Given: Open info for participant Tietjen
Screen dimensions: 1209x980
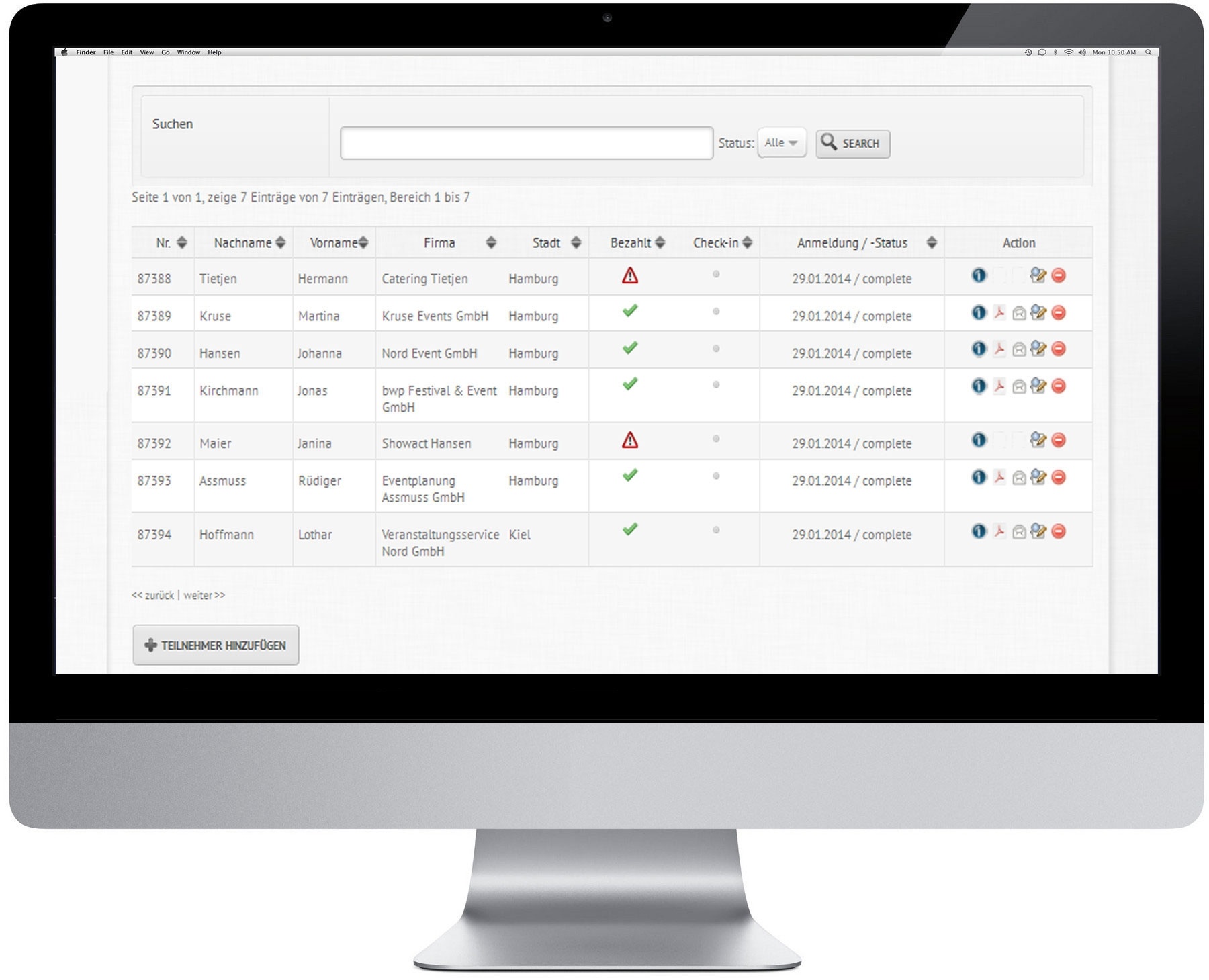Looking at the screenshot, I should tap(979, 275).
